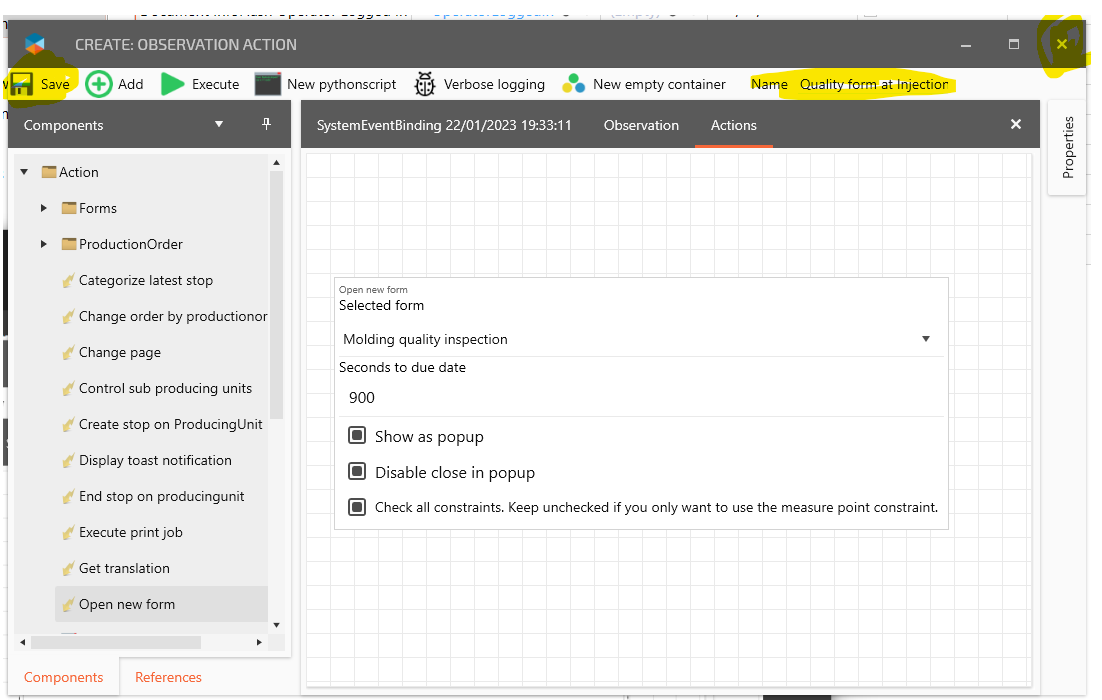
Task: Toggle Disable close in popup checkbox
Action: (357, 472)
